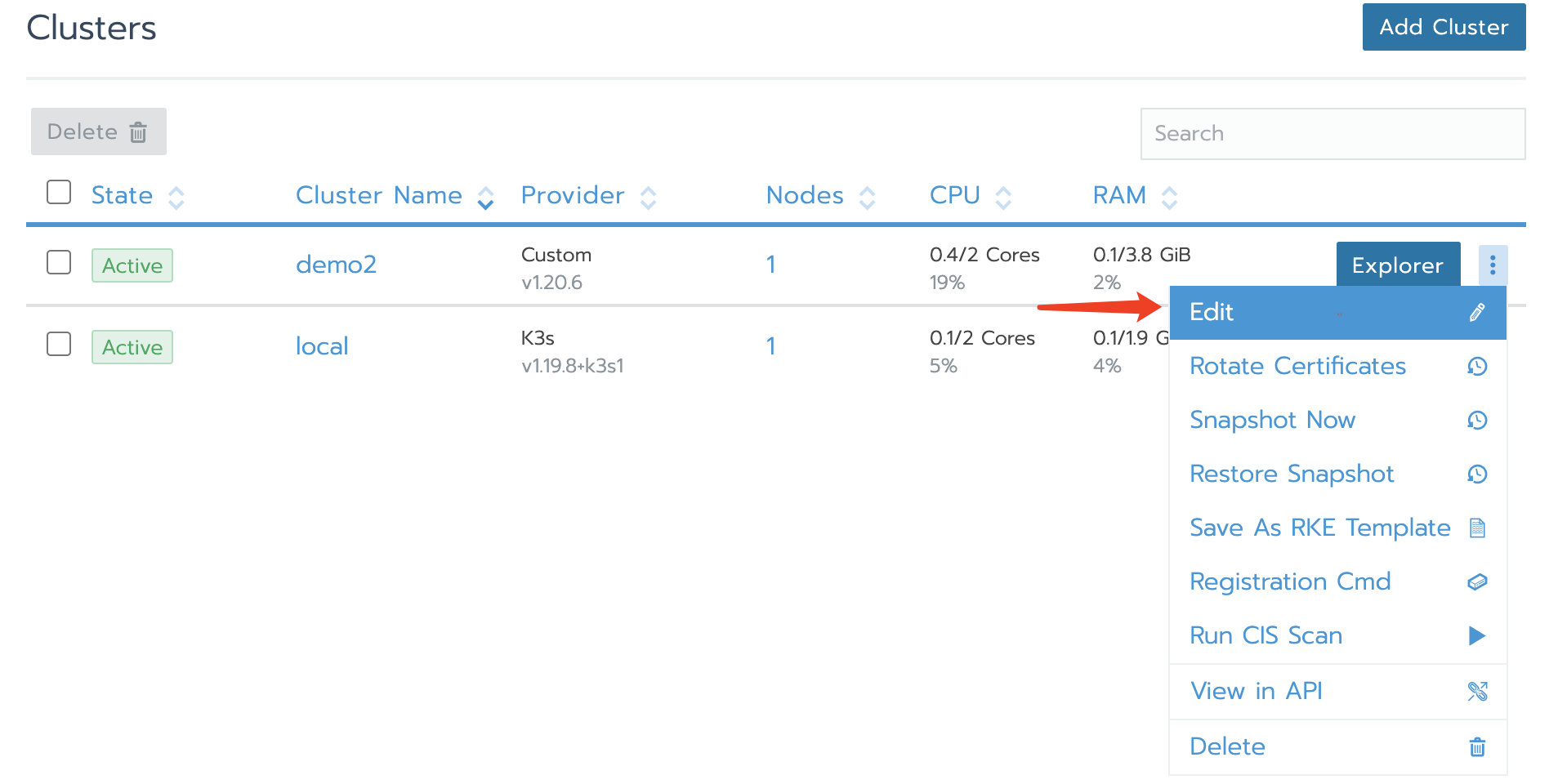Select Edit from the context menu
Viewport: 1549px width, 784px height.
[1212, 312]
